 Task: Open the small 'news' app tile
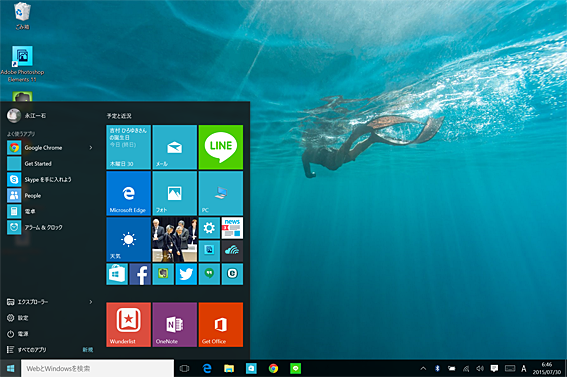232,228
